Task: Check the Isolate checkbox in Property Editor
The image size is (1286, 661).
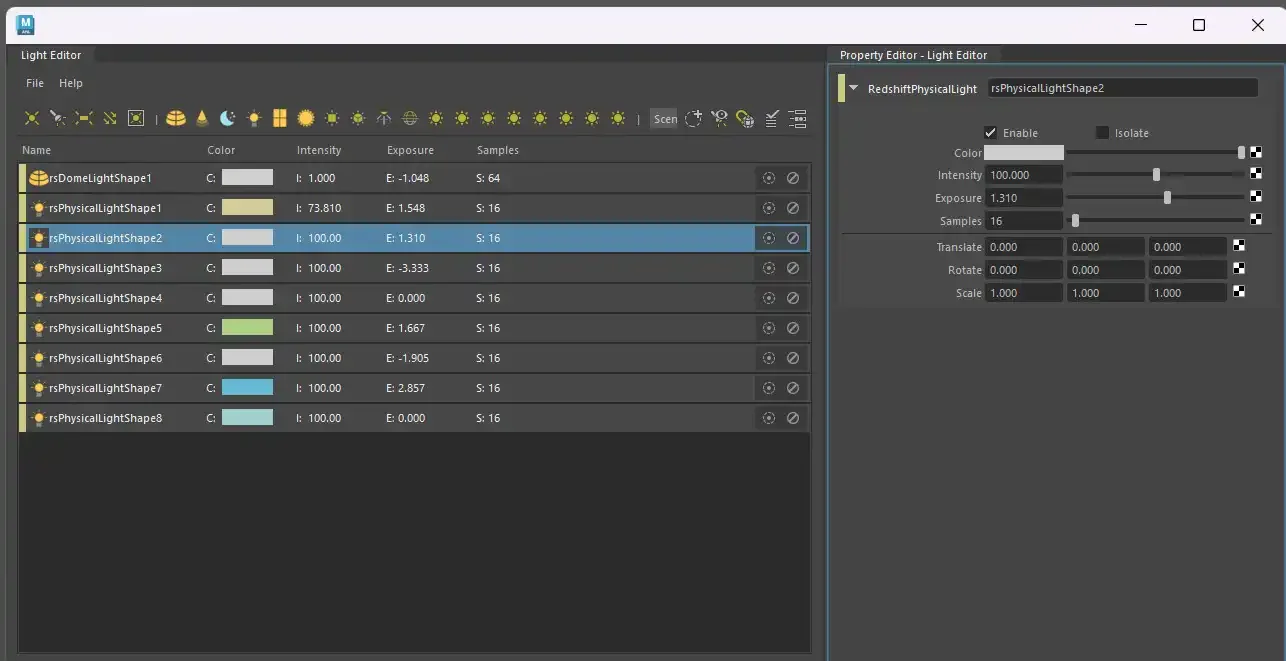Action: click(1102, 132)
